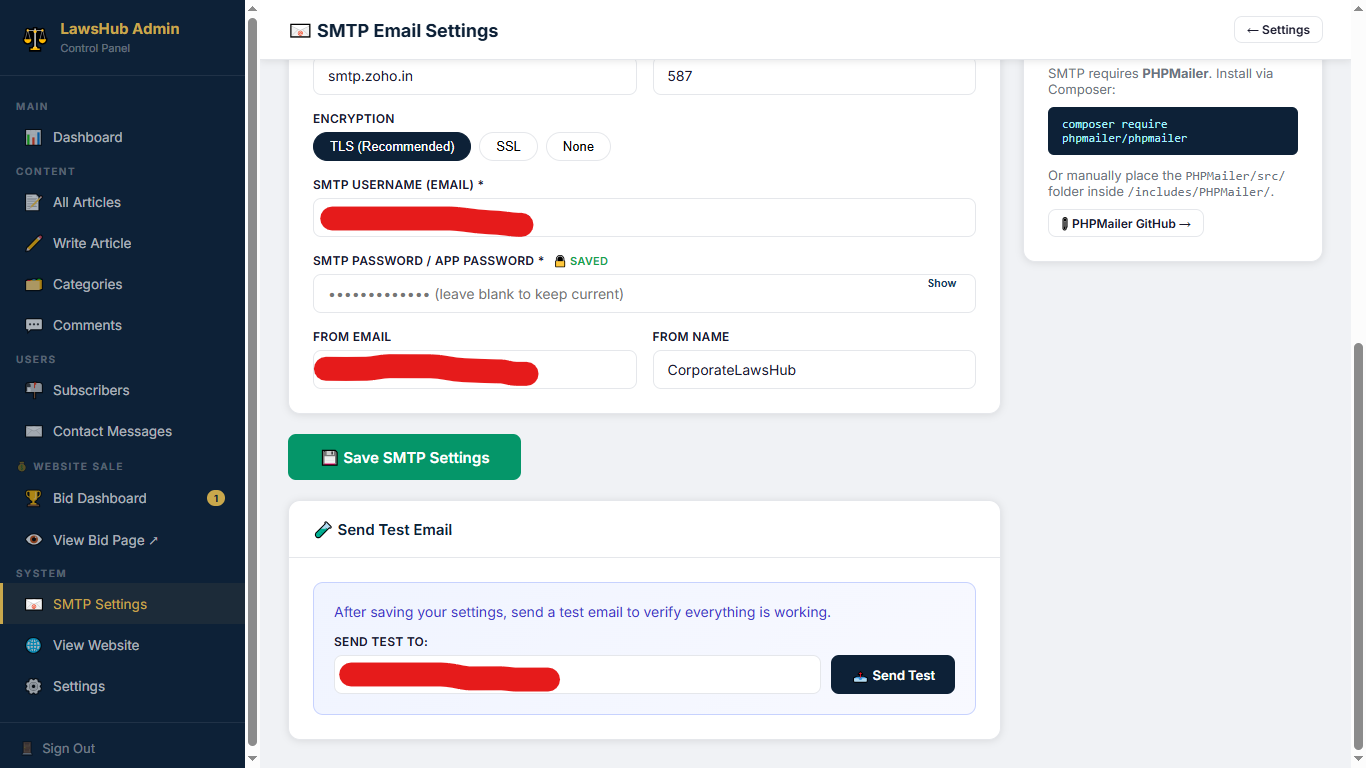1366x768 pixels.
Task: Select SSL encryption option
Action: coord(508,146)
